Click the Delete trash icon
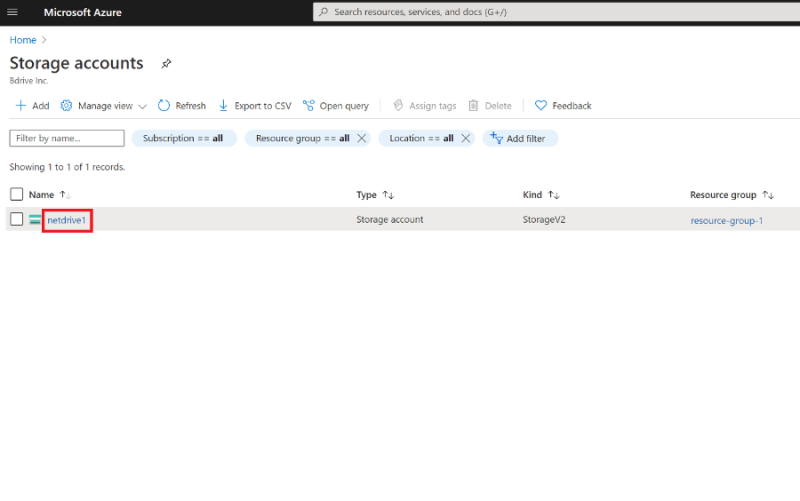800x501 pixels. [x=473, y=106]
